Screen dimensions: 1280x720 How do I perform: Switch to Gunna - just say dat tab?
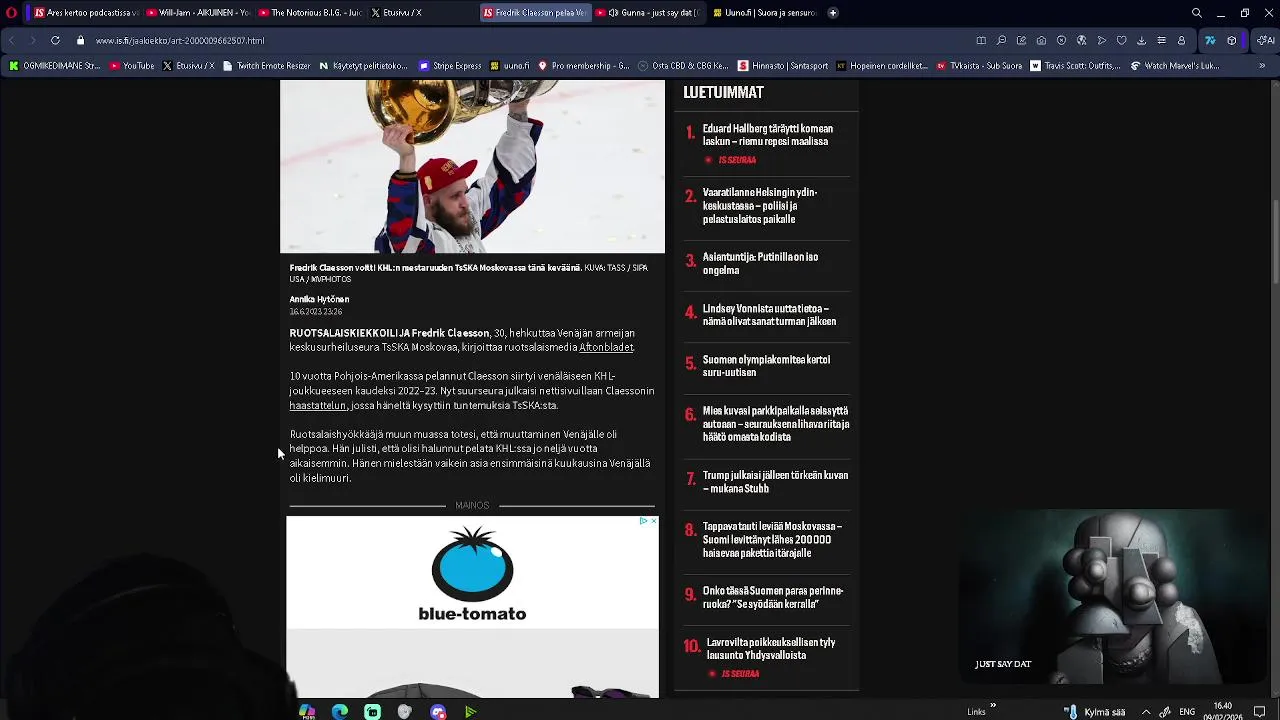[646, 13]
